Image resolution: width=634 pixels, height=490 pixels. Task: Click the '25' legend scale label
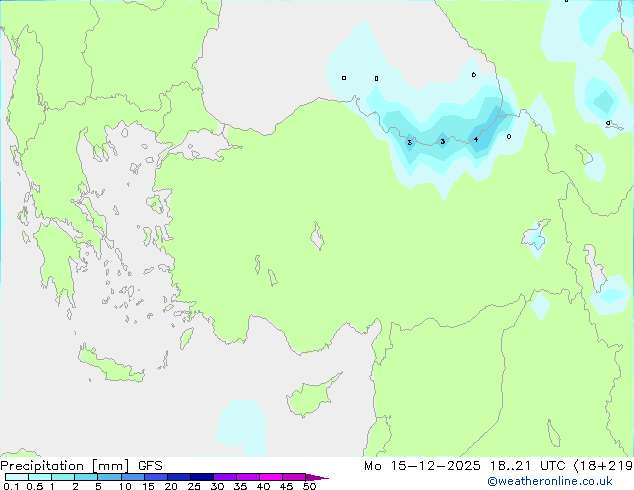pos(194,486)
